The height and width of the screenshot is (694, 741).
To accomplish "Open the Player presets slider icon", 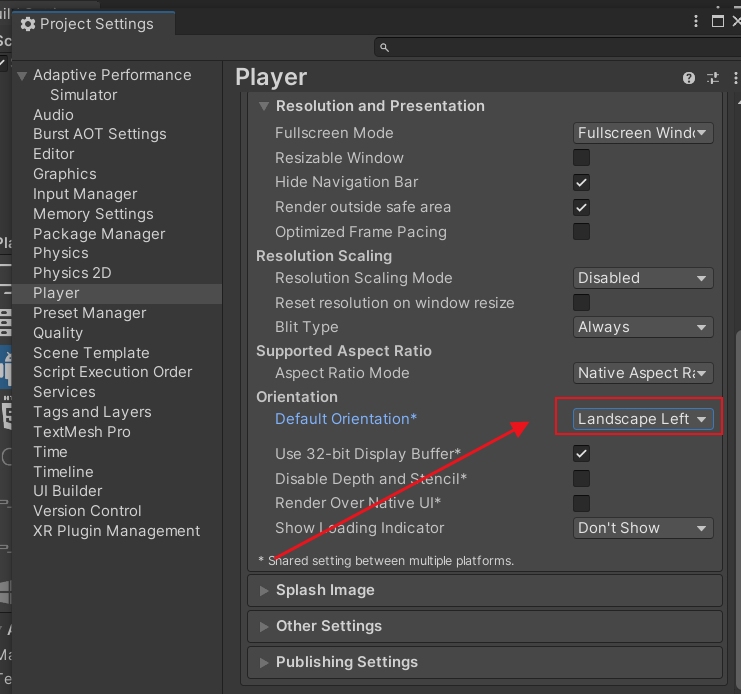I will 713,78.
